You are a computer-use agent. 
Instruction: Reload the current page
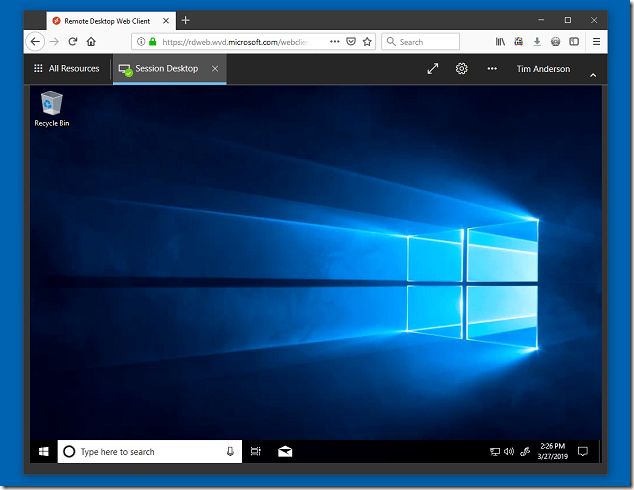pos(73,42)
